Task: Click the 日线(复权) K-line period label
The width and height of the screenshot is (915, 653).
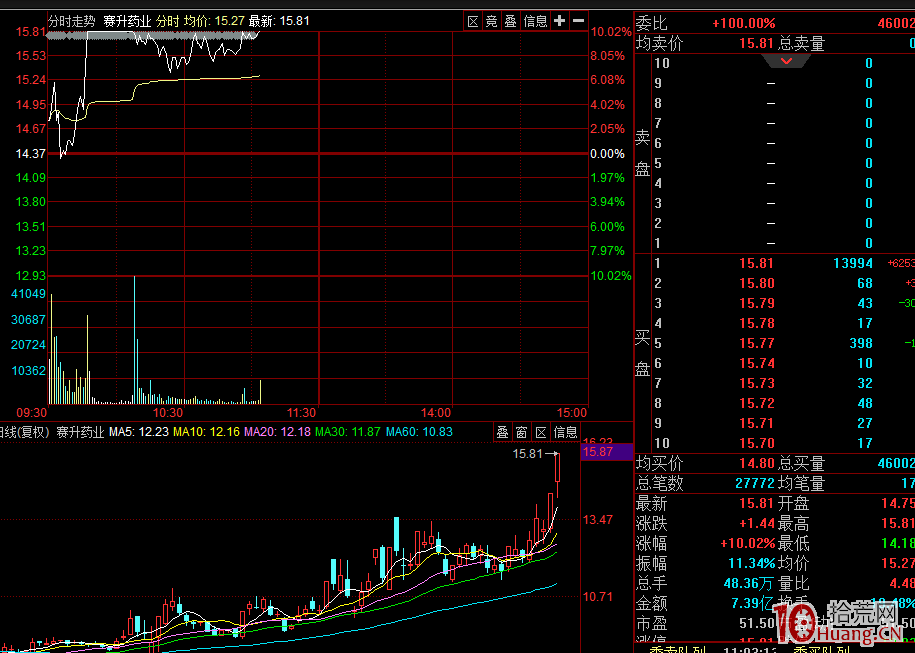Action: (24, 432)
